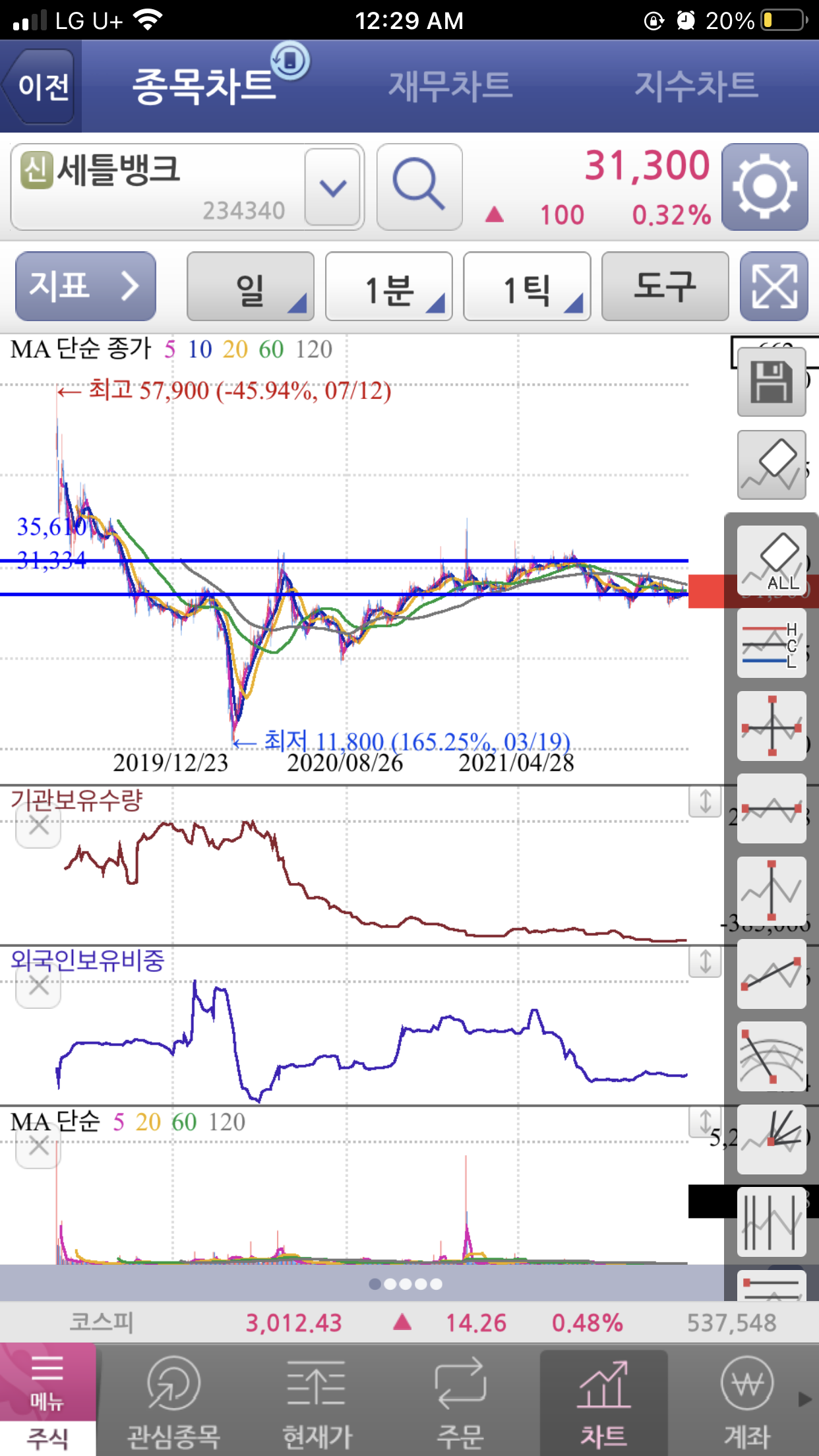Image resolution: width=819 pixels, height=1456 pixels.
Task: Switch to 재무차트 tab
Action: click(450, 86)
